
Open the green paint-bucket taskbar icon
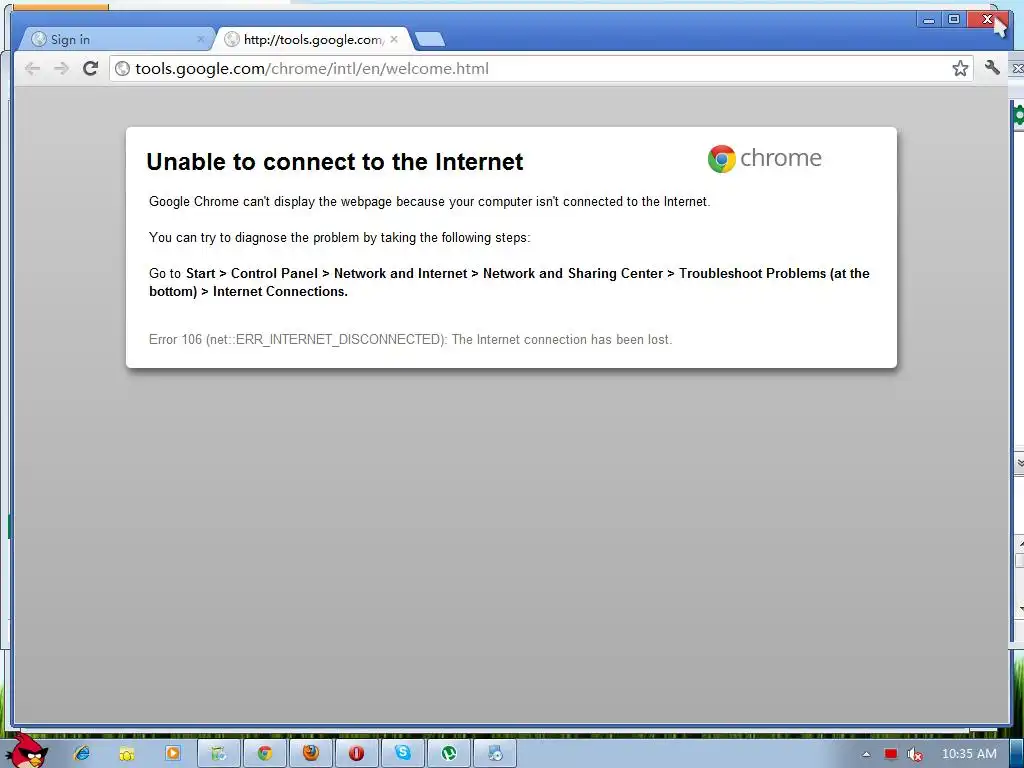click(x=219, y=754)
